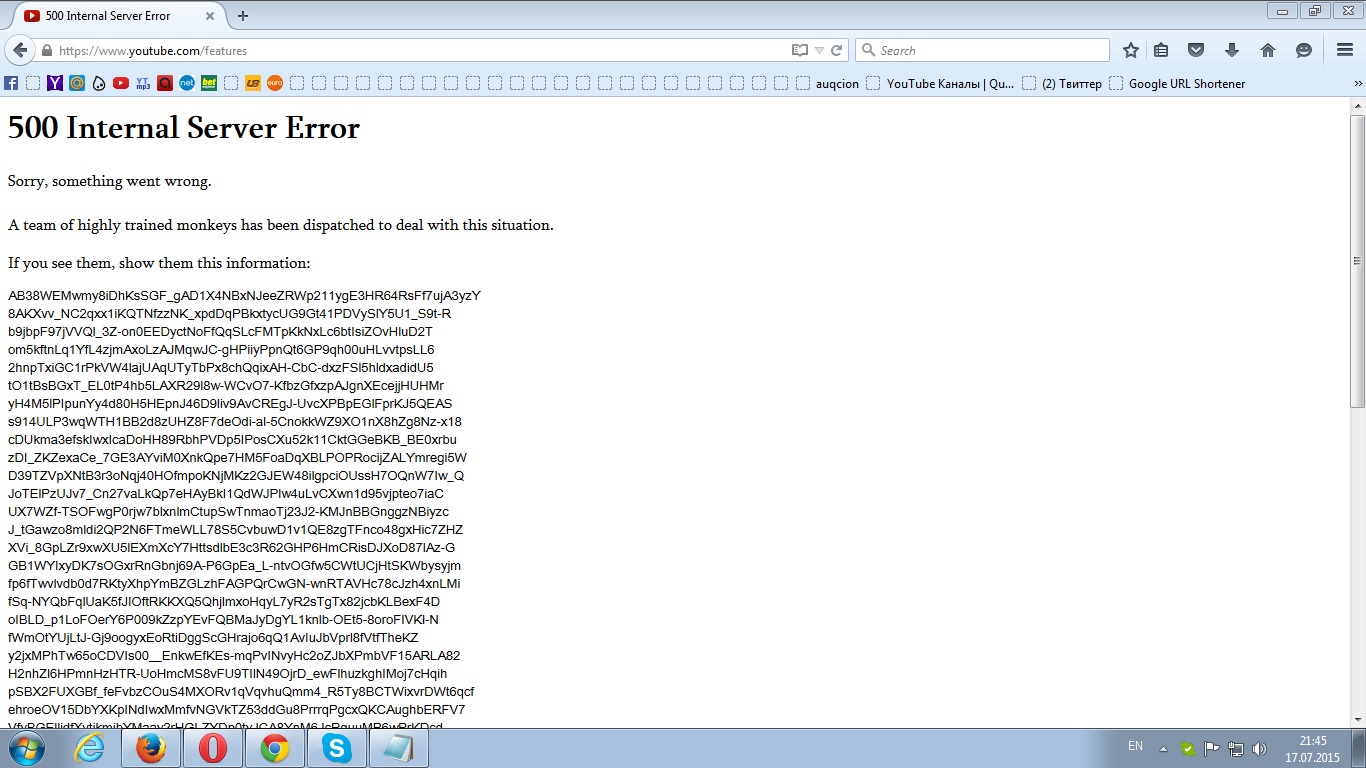Click the highly trained monkeys sentence
Viewport: 1366px width, 768px height.
pos(281,225)
